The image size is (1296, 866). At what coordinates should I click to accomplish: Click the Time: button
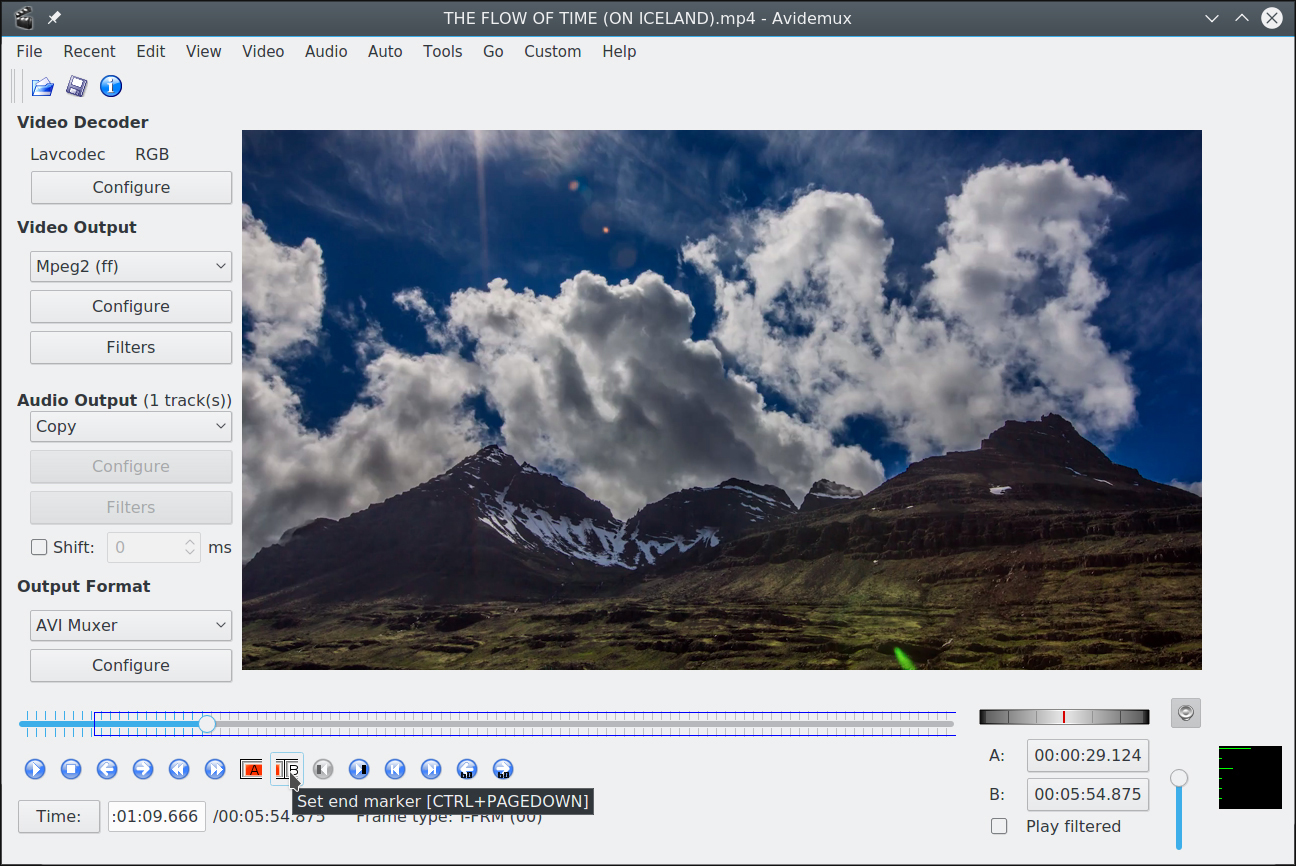tap(59, 816)
